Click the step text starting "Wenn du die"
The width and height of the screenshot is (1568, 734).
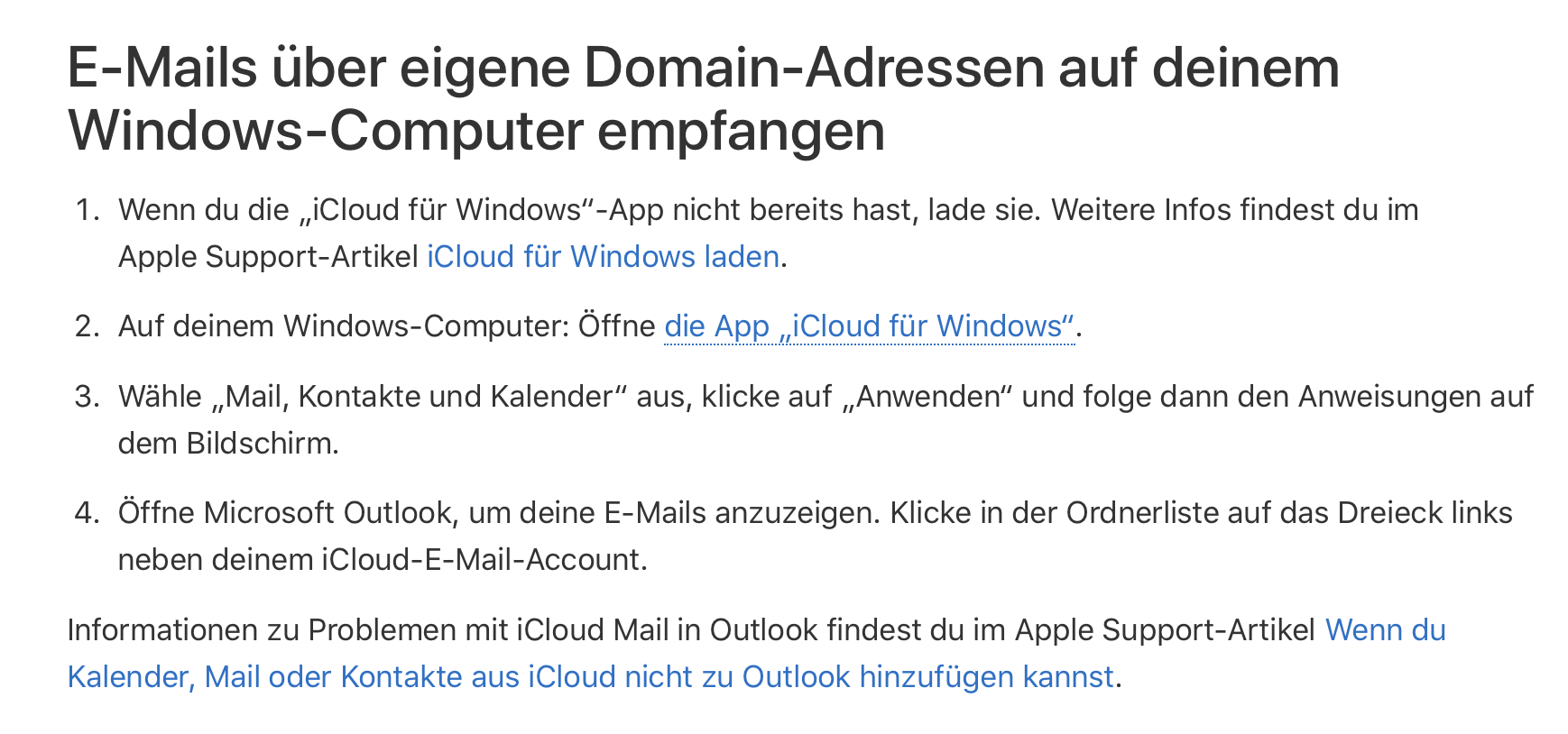[x=203, y=210]
